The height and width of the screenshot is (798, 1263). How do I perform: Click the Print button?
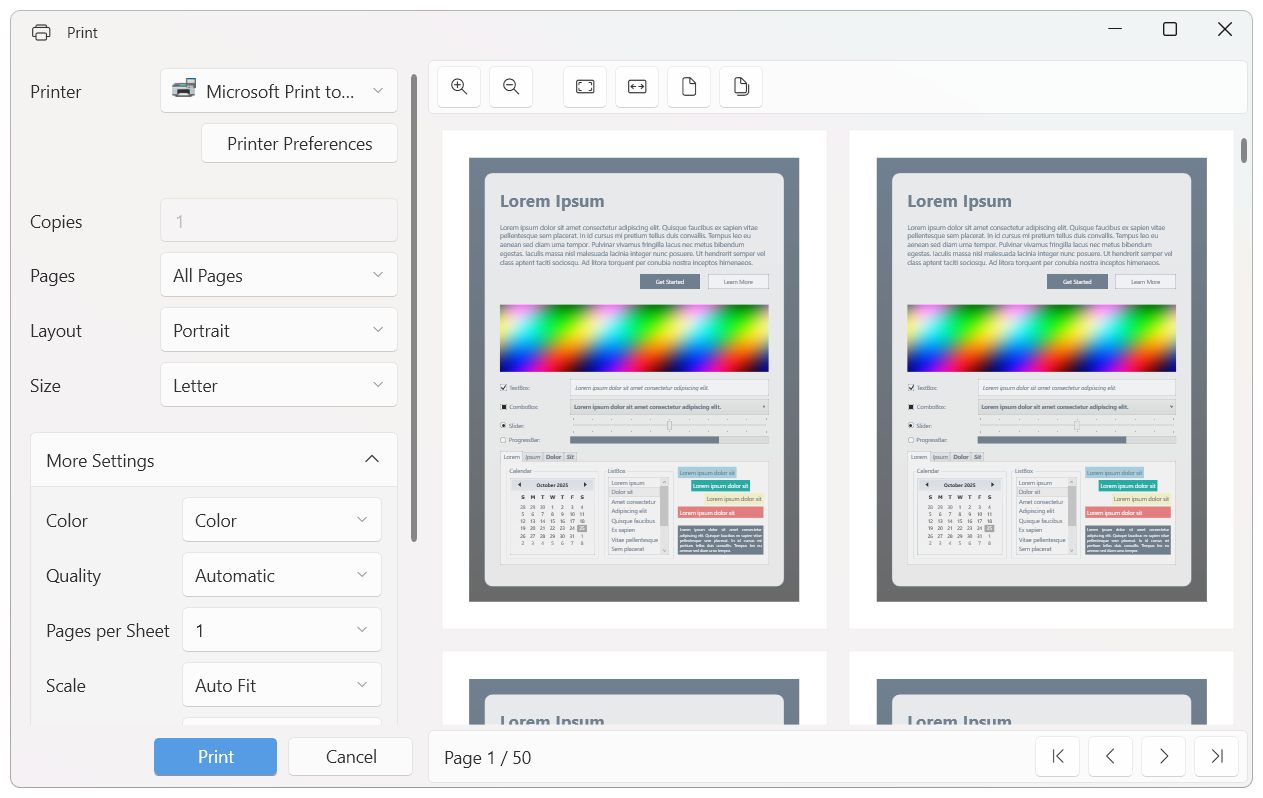pyautogui.click(x=216, y=757)
